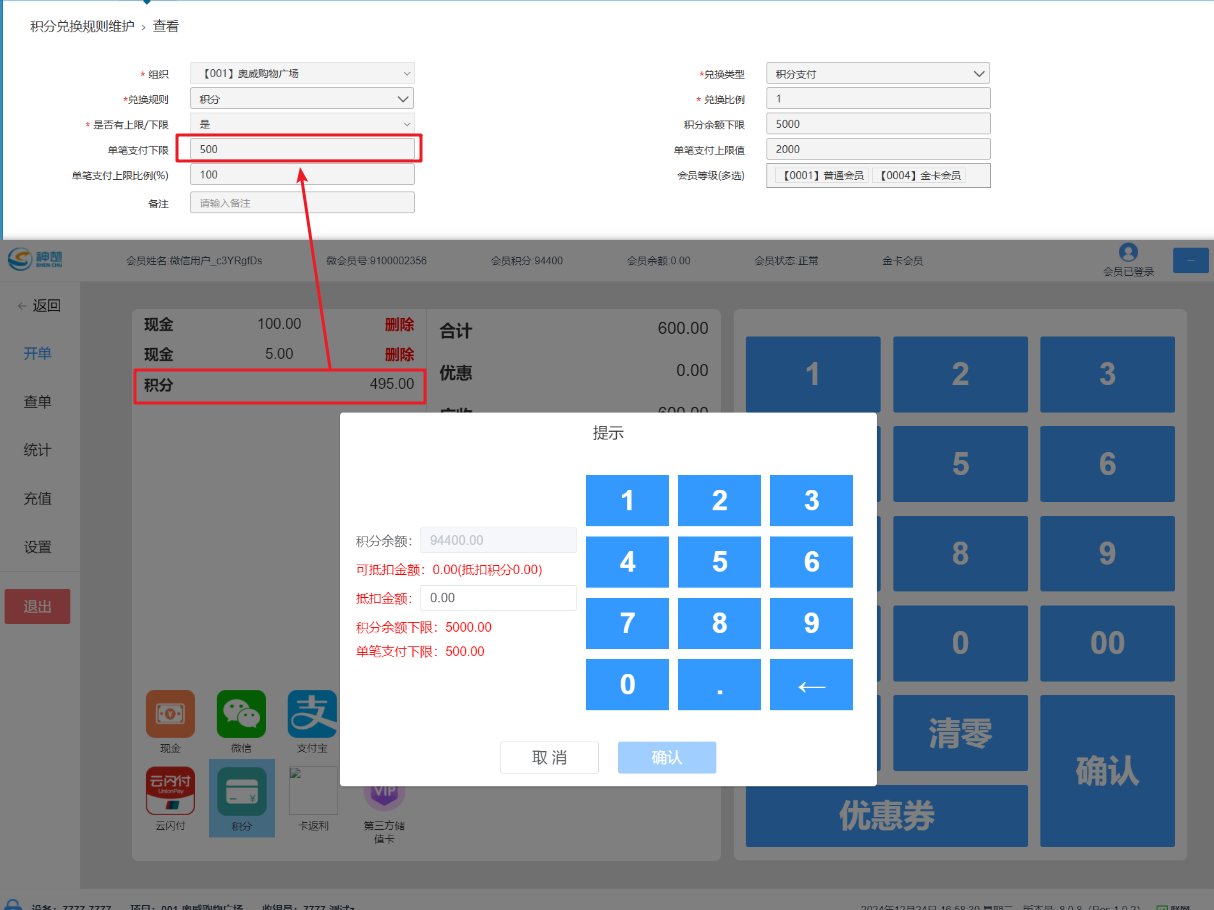
Task: Select the 现金 cash payment icon
Action: point(170,715)
